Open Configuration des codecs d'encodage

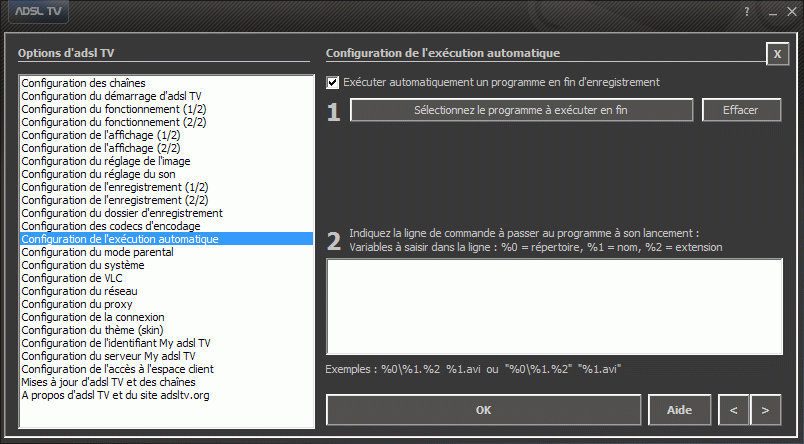pyautogui.click(x=167, y=226)
